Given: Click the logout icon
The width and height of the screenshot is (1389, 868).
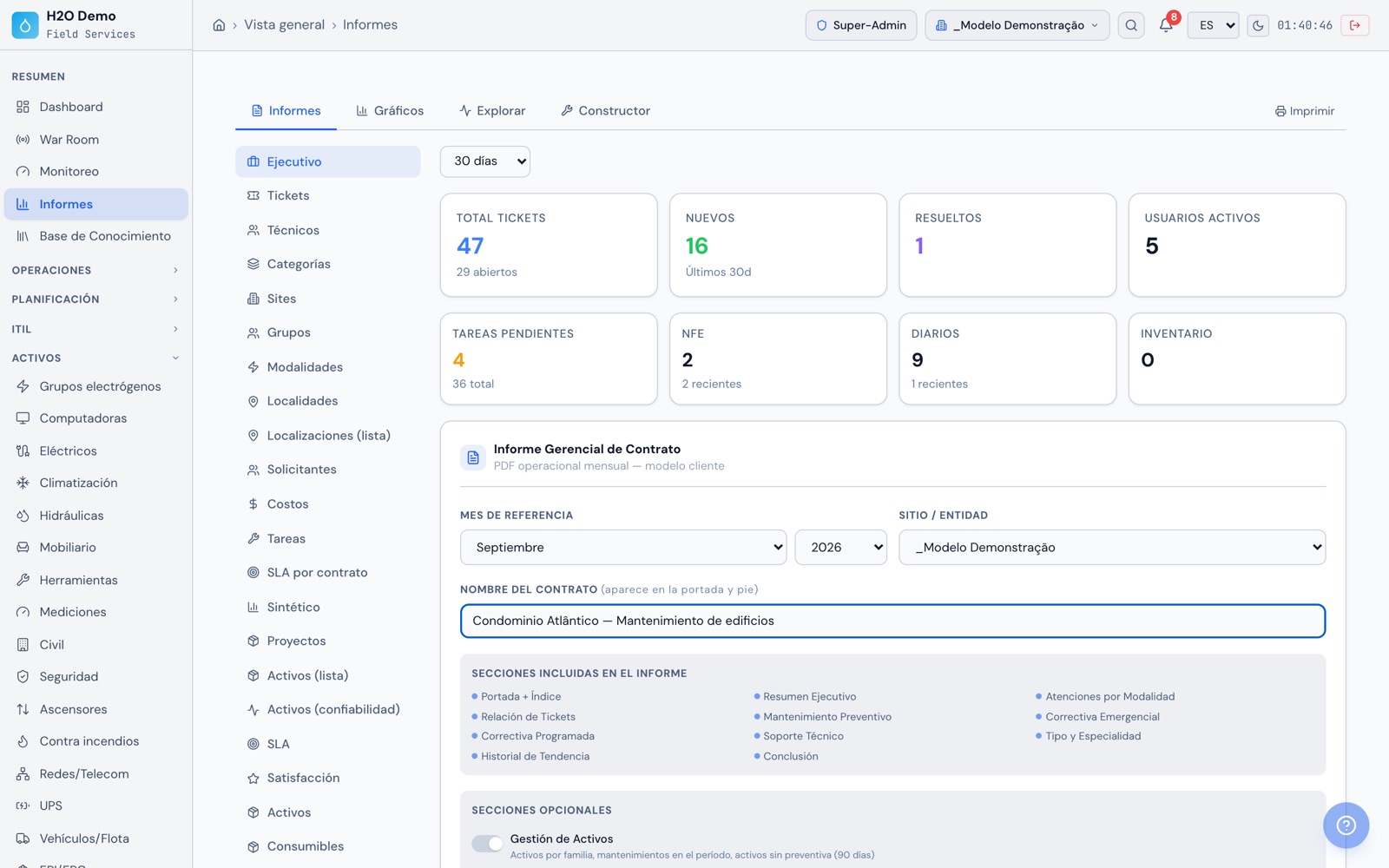Looking at the screenshot, I should pos(1355,25).
